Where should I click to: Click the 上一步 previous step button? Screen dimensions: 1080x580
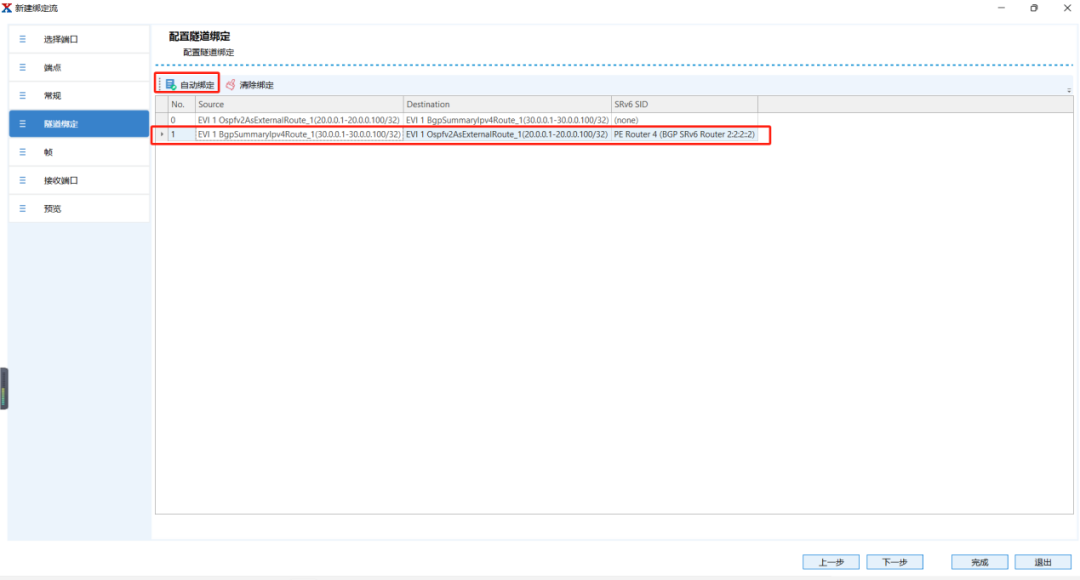click(x=831, y=562)
